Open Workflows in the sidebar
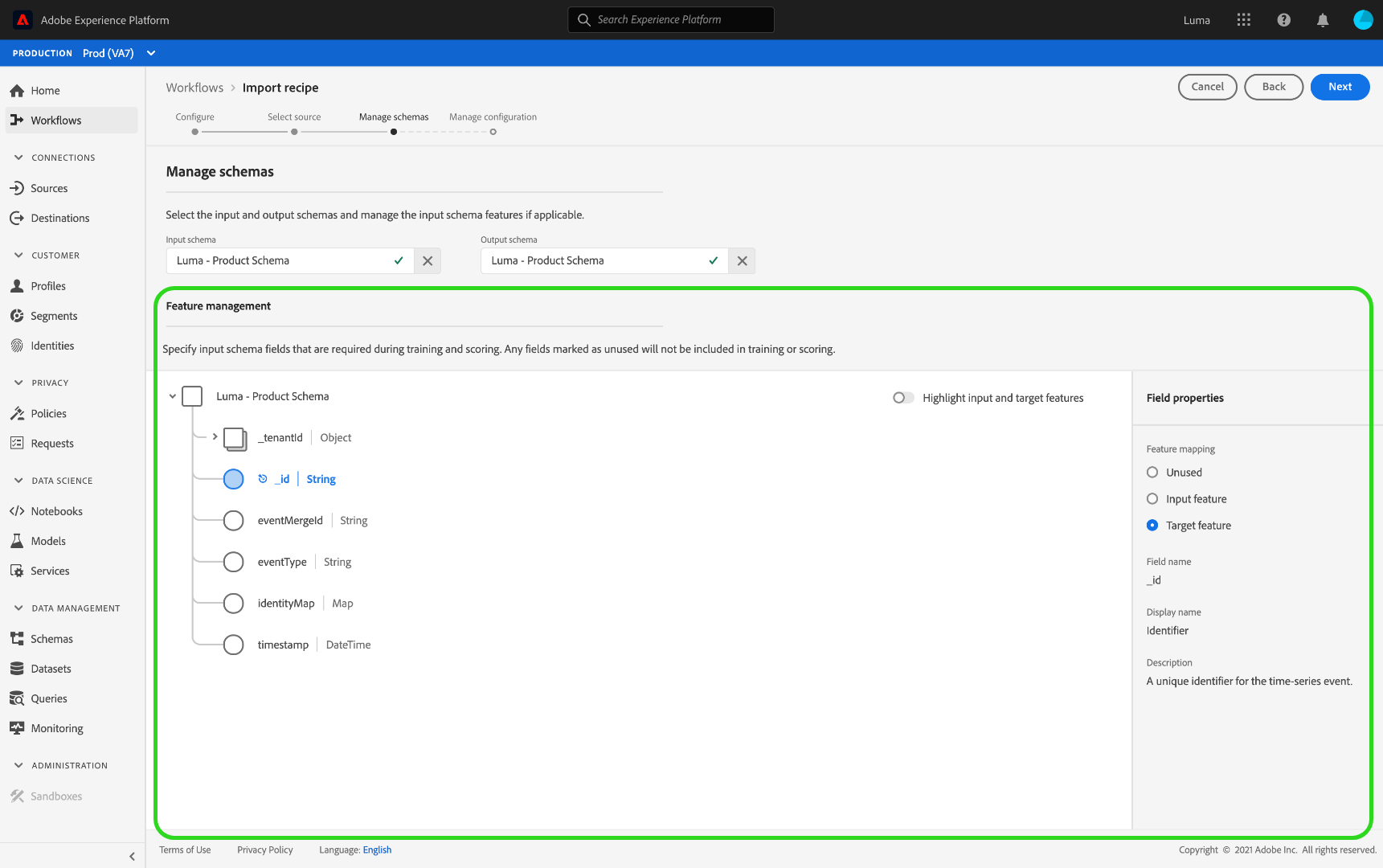The image size is (1383, 868). coord(72,121)
